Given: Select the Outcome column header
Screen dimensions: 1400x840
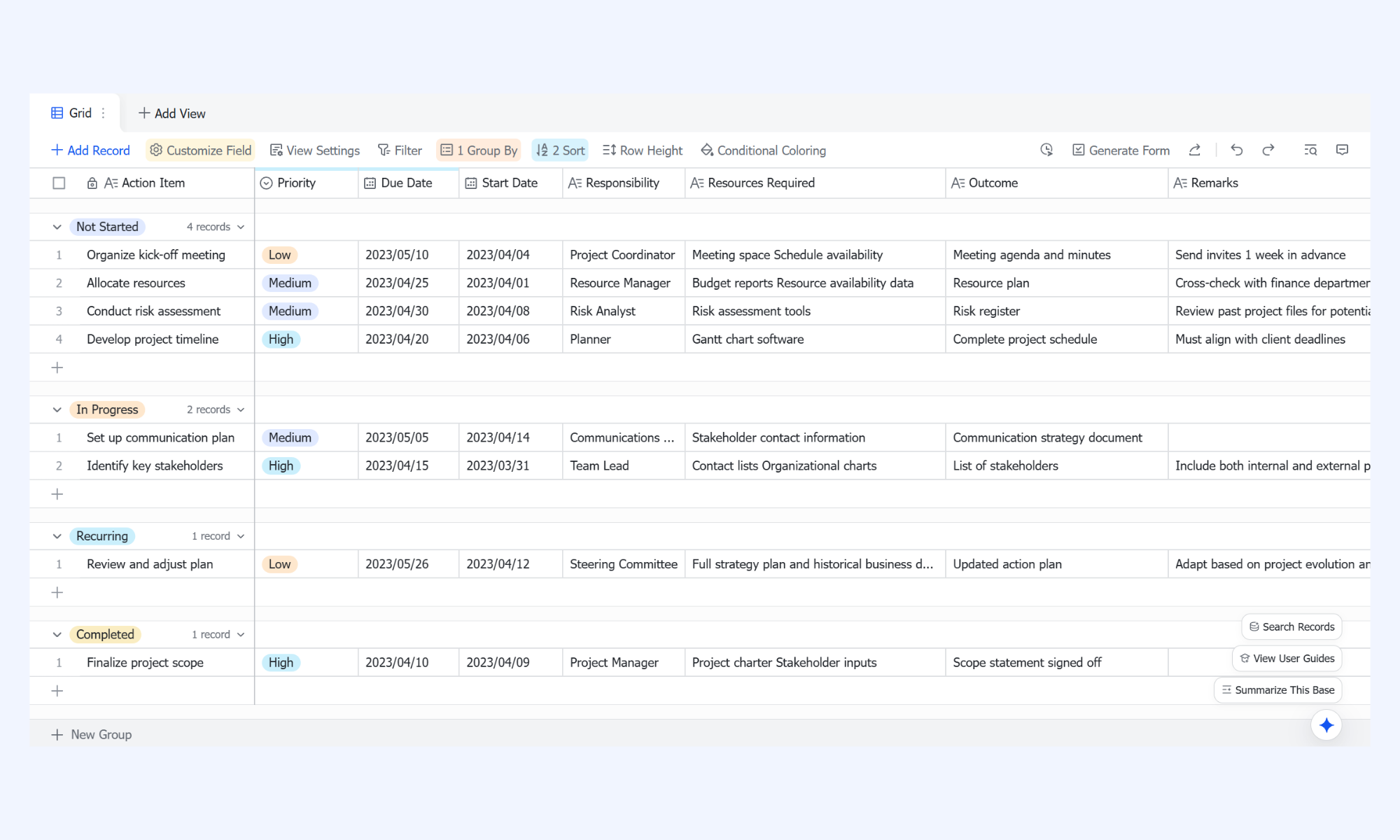Looking at the screenshot, I should [1057, 183].
